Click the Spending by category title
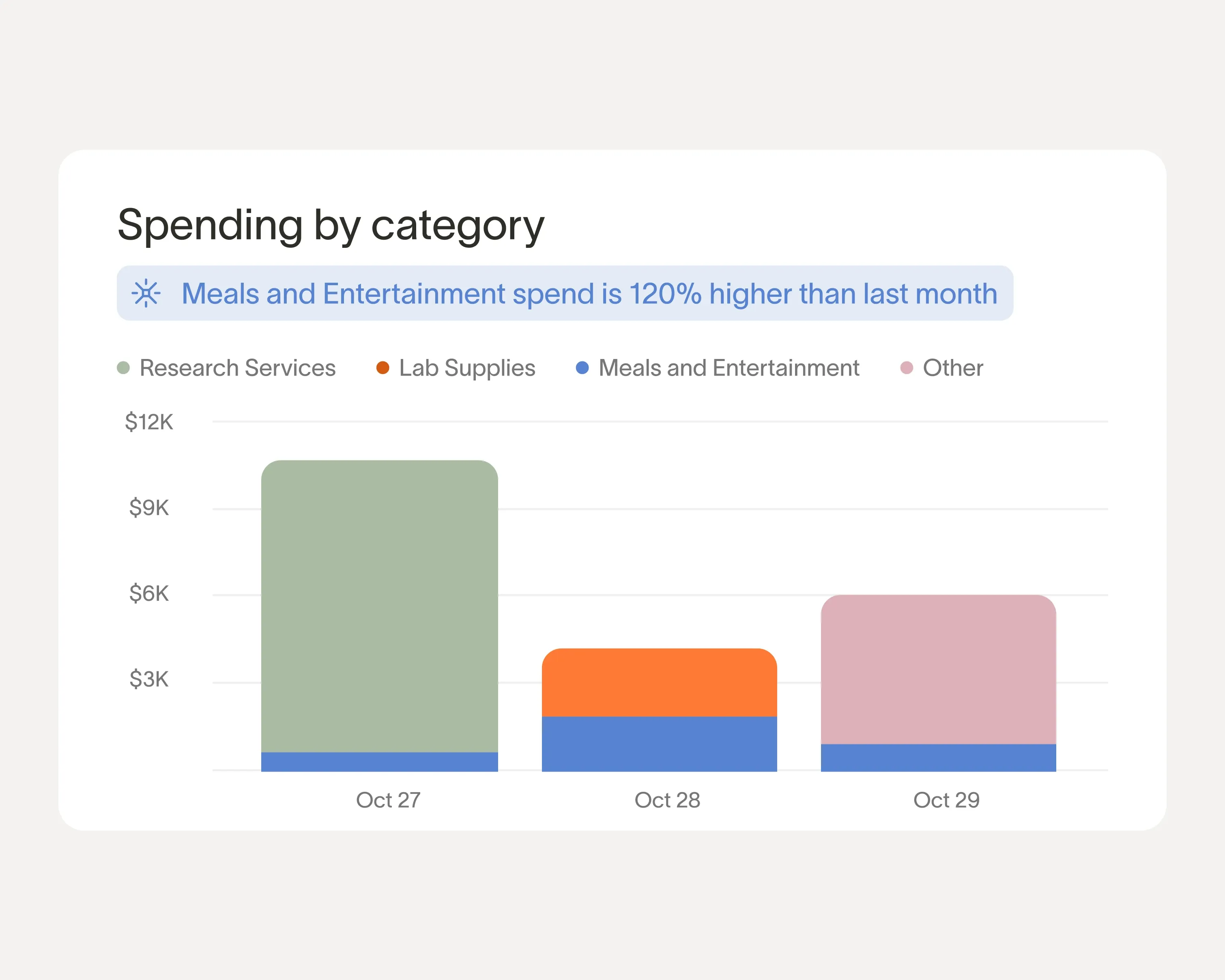 click(329, 226)
